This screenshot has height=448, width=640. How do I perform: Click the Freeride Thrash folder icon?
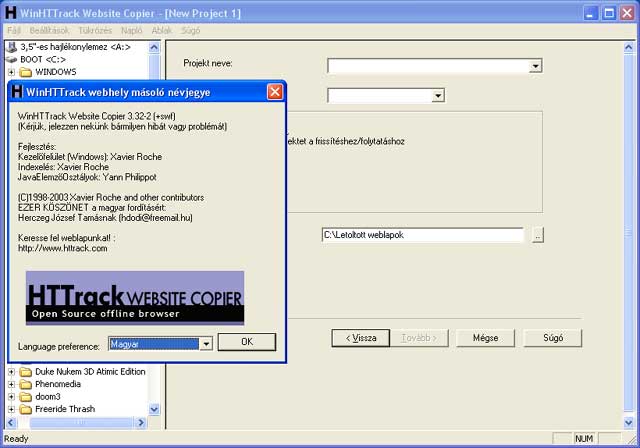coord(26,409)
